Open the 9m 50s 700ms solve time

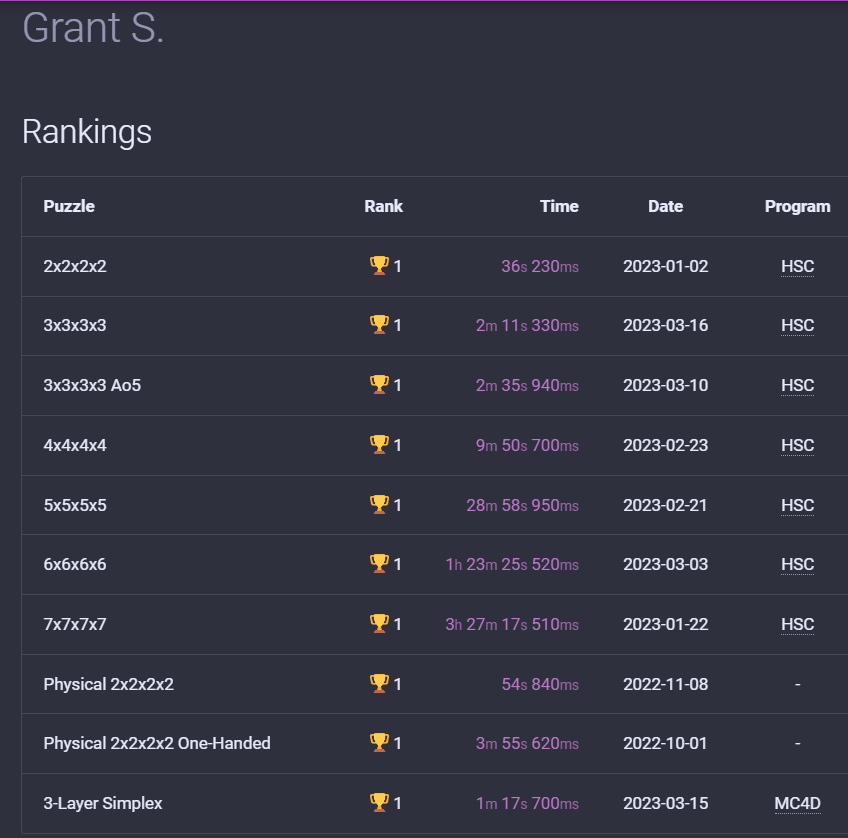[527, 445]
